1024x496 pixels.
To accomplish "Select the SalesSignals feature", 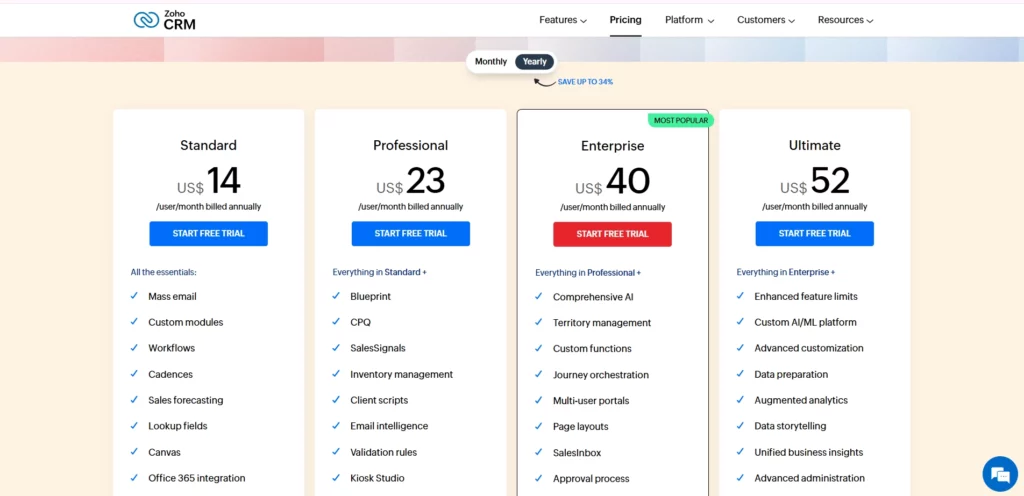I will (x=377, y=348).
